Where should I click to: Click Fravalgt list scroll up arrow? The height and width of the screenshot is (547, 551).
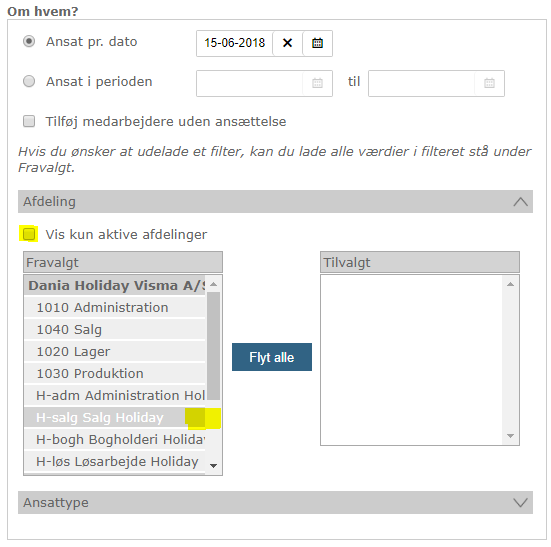point(213,284)
